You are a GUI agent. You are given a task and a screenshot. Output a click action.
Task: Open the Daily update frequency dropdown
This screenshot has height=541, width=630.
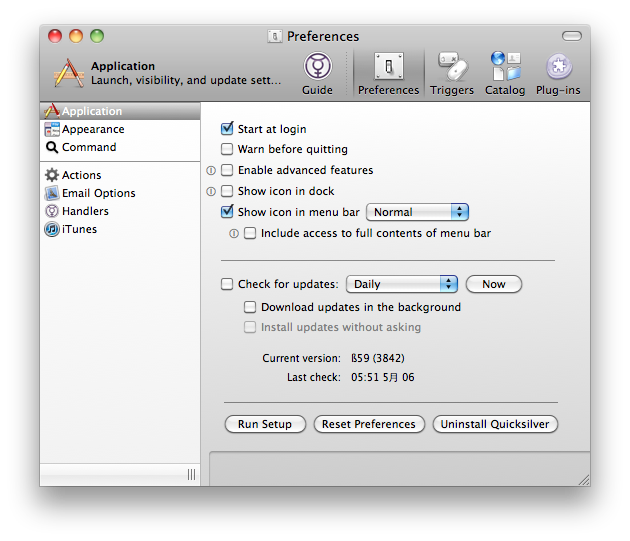[402, 284]
